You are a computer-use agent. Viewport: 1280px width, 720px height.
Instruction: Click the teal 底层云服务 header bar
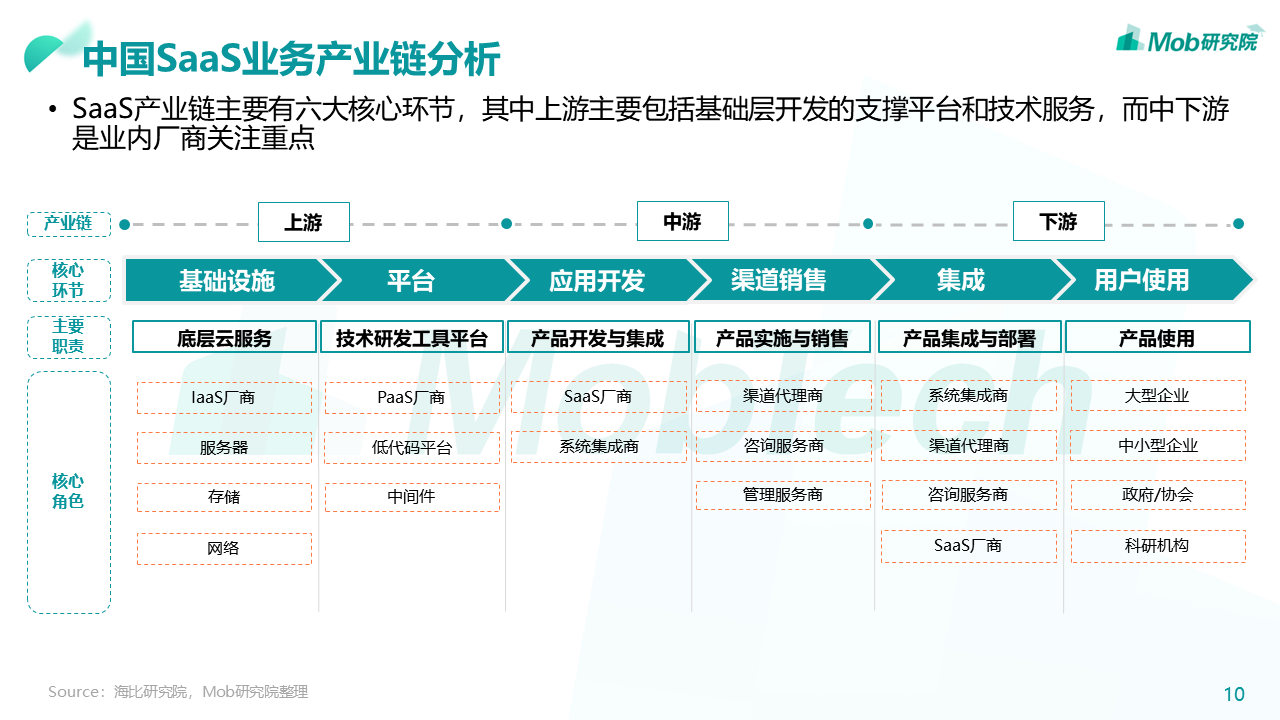click(x=224, y=337)
